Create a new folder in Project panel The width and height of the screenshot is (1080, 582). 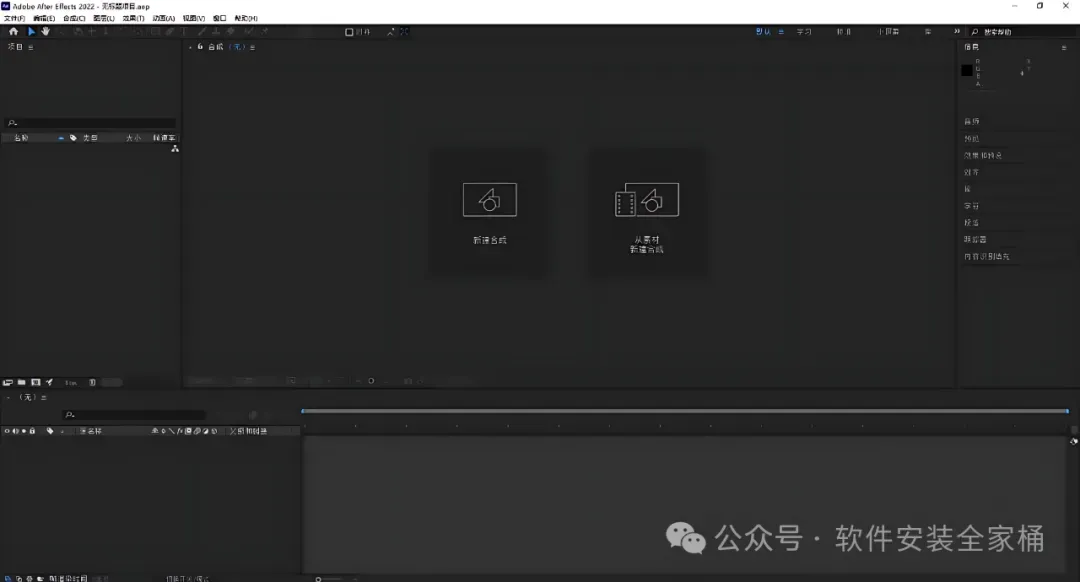(21, 382)
